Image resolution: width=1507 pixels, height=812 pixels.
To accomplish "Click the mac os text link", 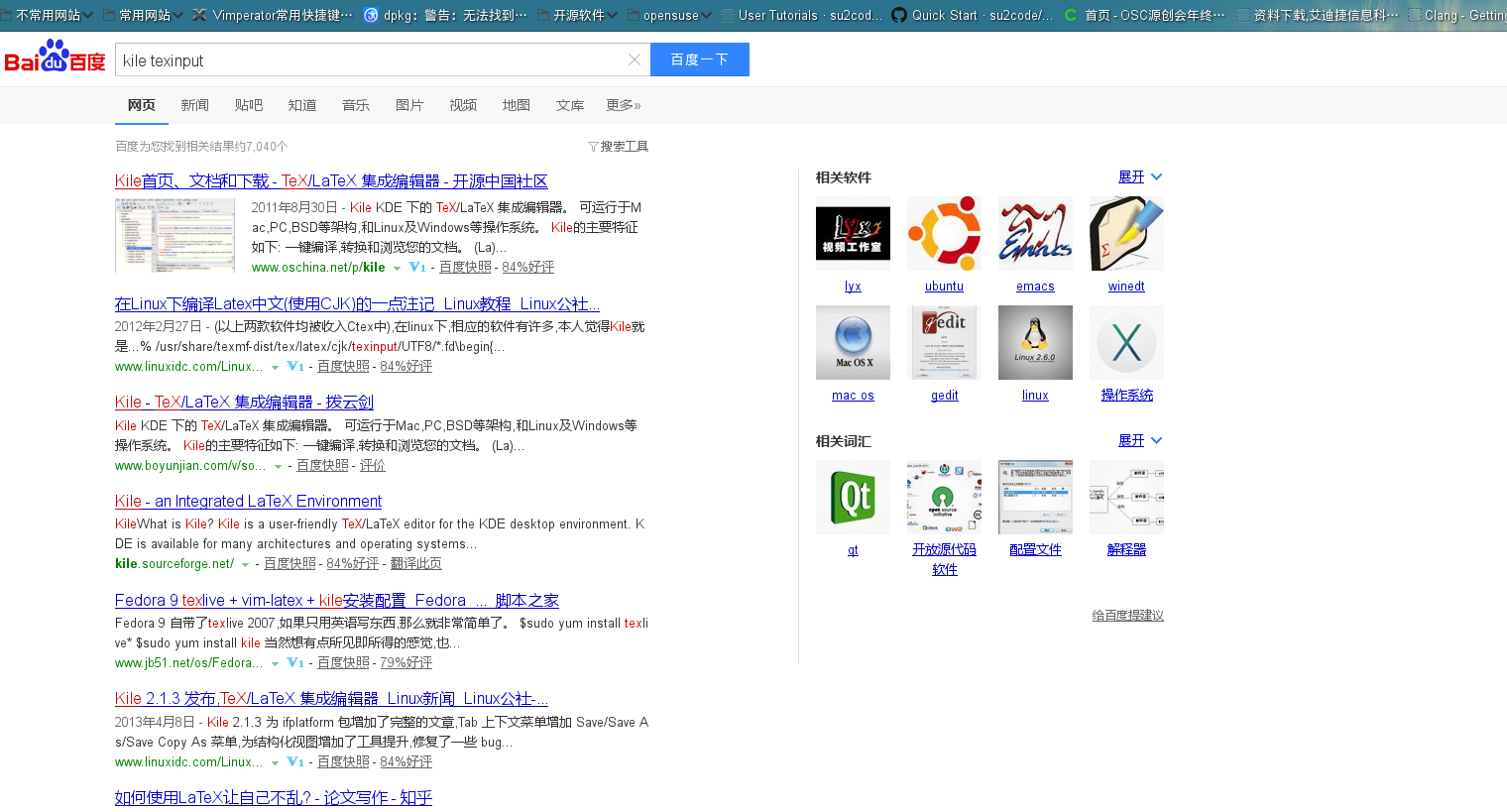I will click(x=853, y=396).
